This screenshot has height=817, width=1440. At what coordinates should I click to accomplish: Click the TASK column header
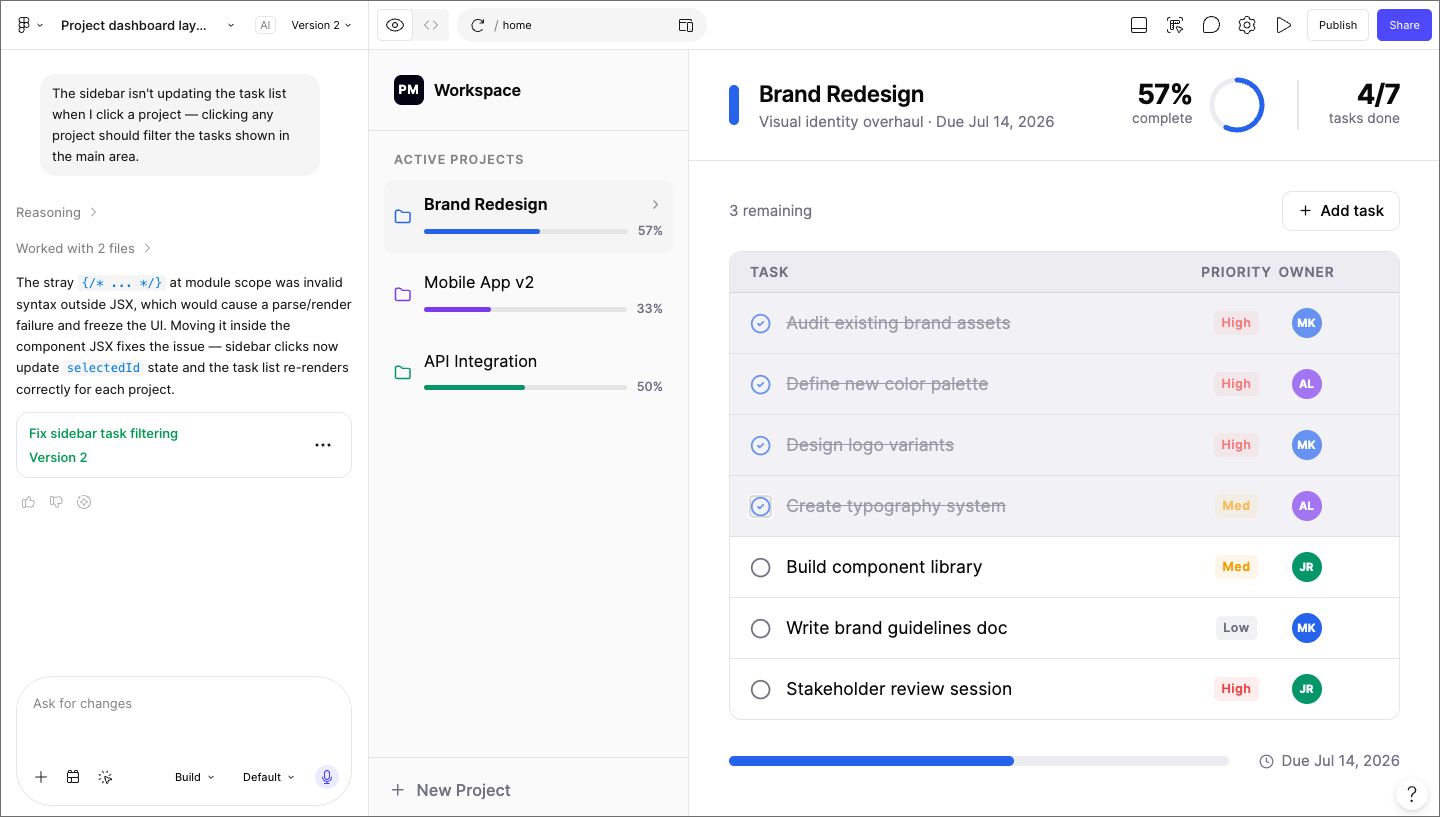tap(769, 272)
